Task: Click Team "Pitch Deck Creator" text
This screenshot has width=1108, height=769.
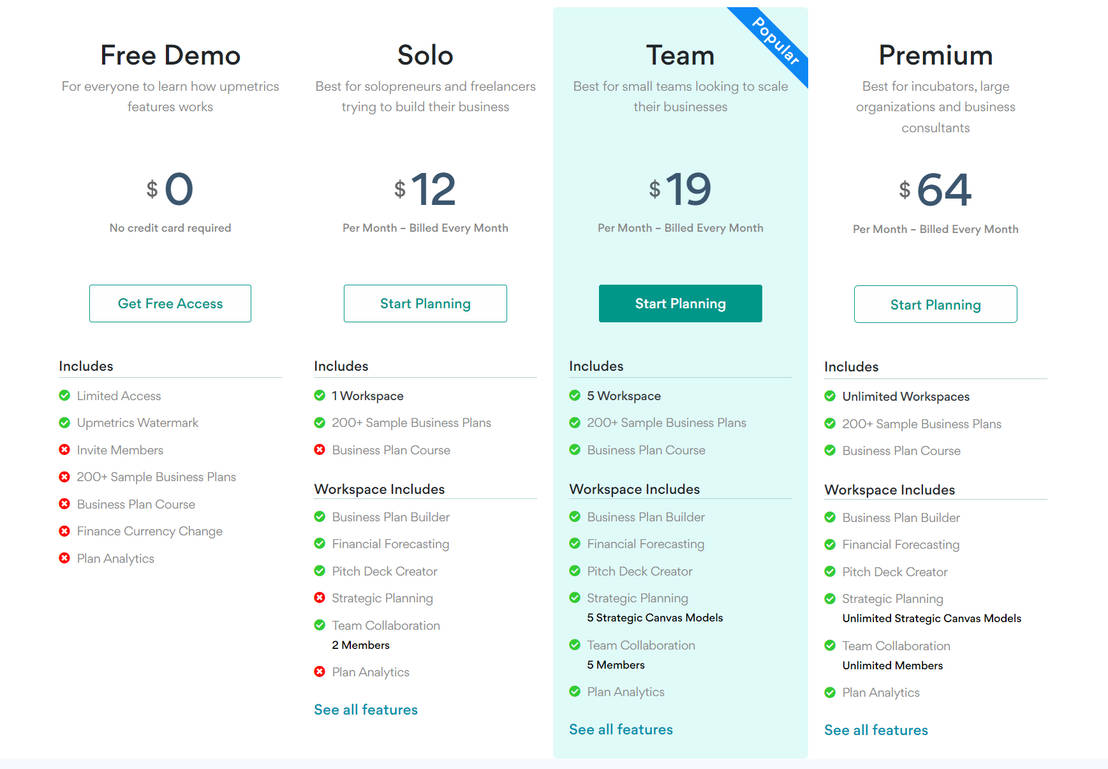Action: pyautogui.click(x=640, y=571)
